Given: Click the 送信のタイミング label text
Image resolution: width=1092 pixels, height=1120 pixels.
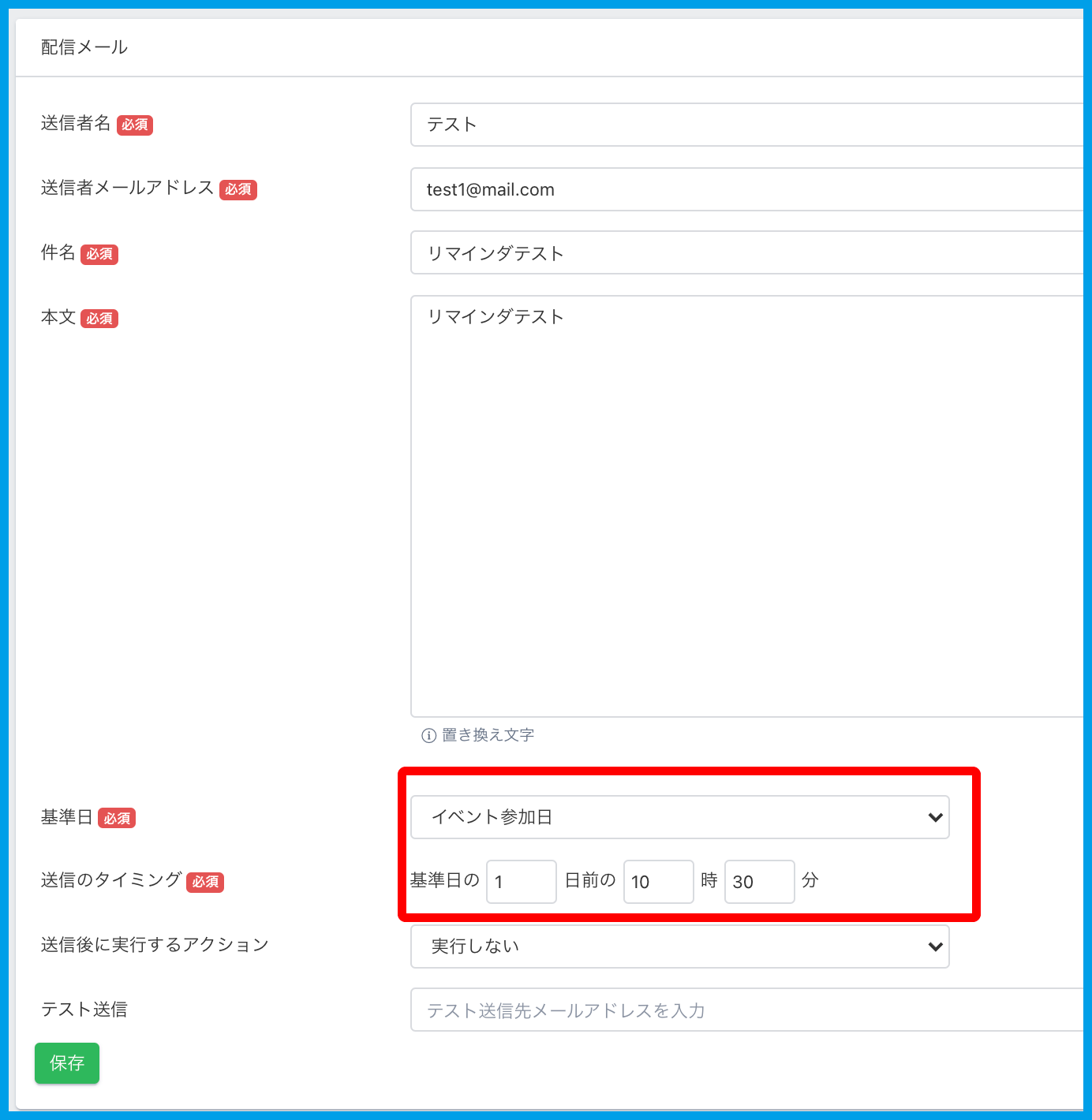Looking at the screenshot, I should pyautogui.click(x=111, y=880).
